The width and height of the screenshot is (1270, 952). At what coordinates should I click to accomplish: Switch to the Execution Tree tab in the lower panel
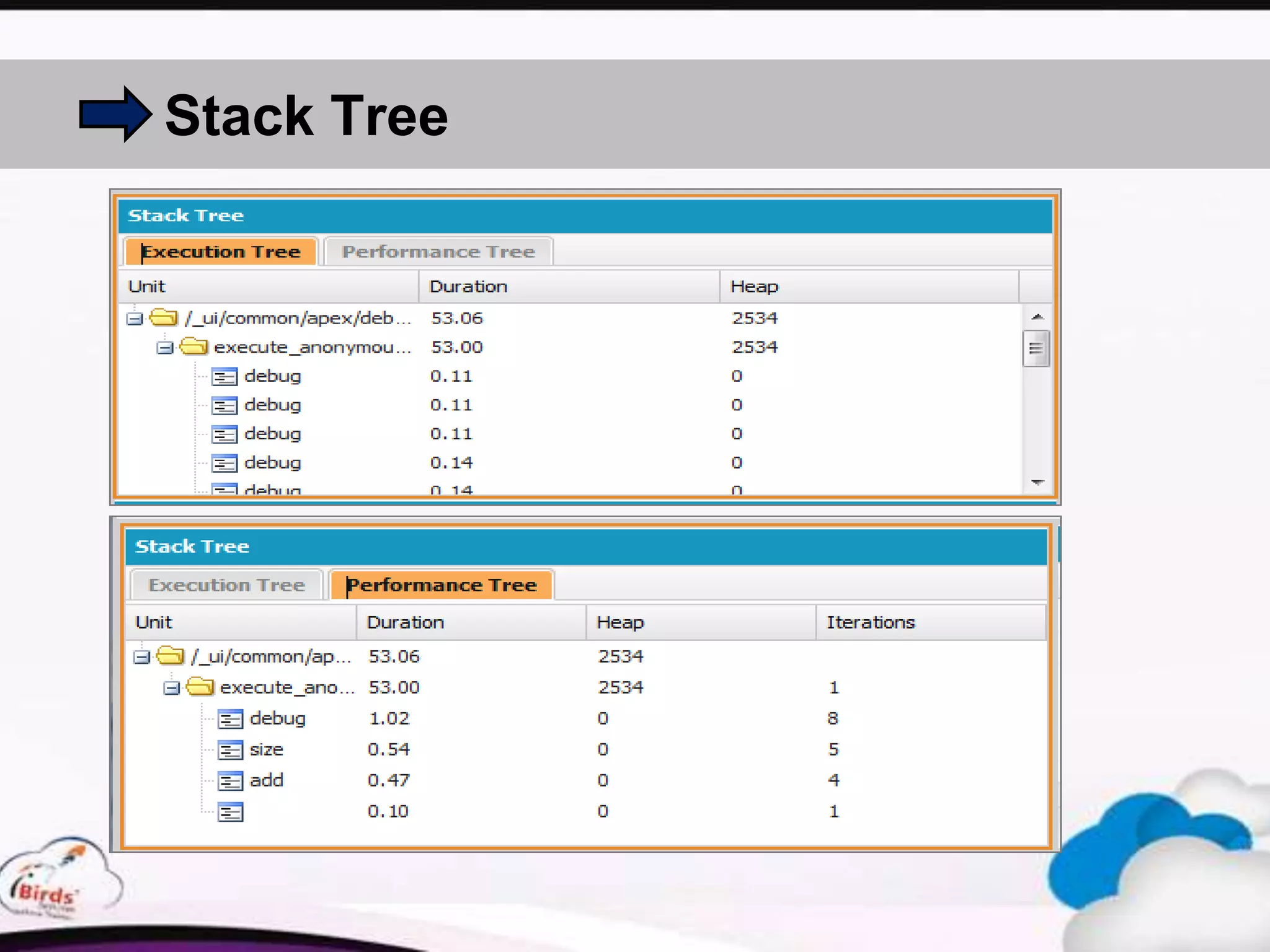(226, 585)
